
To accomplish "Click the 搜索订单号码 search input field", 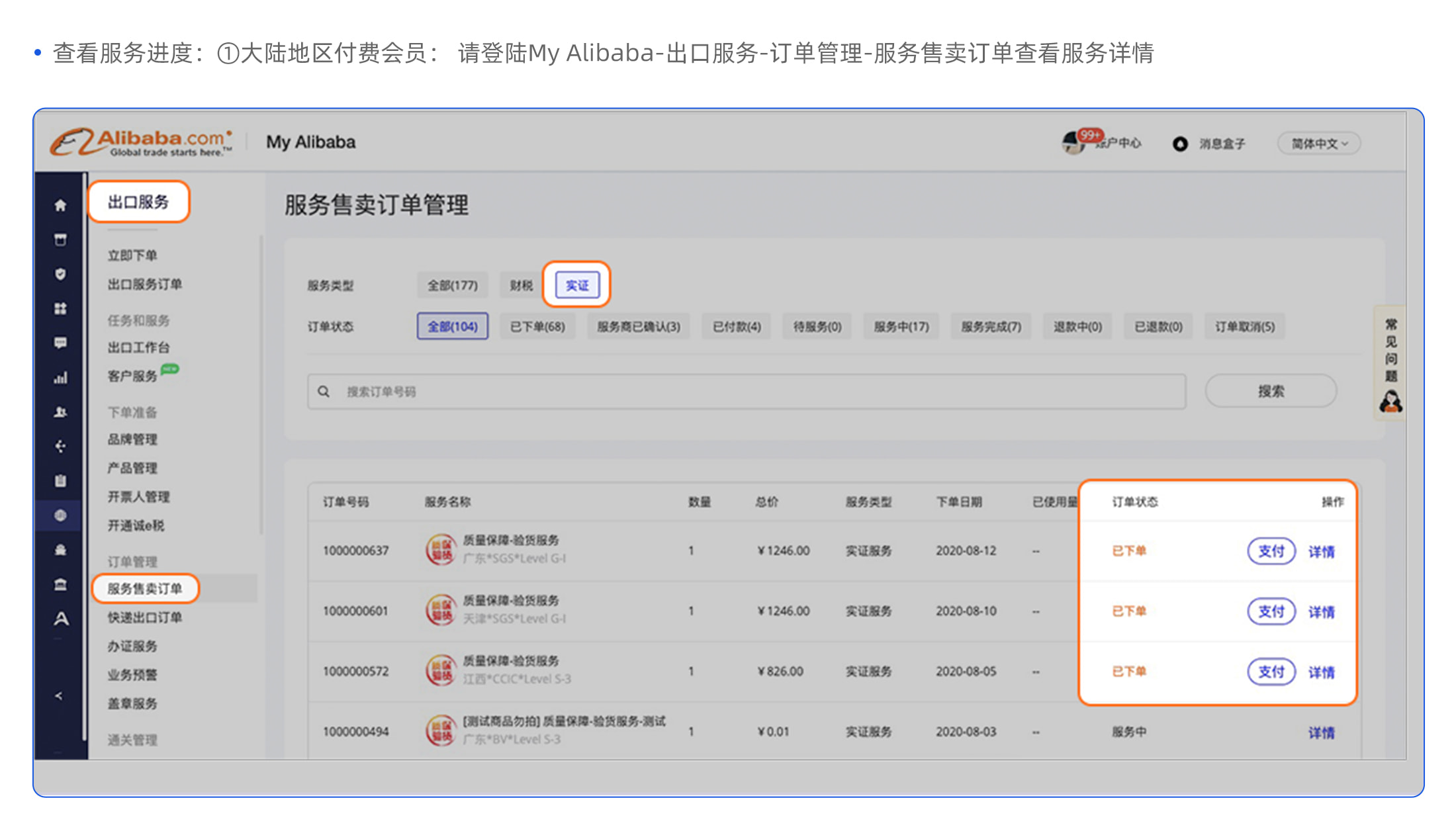I will point(746,392).
